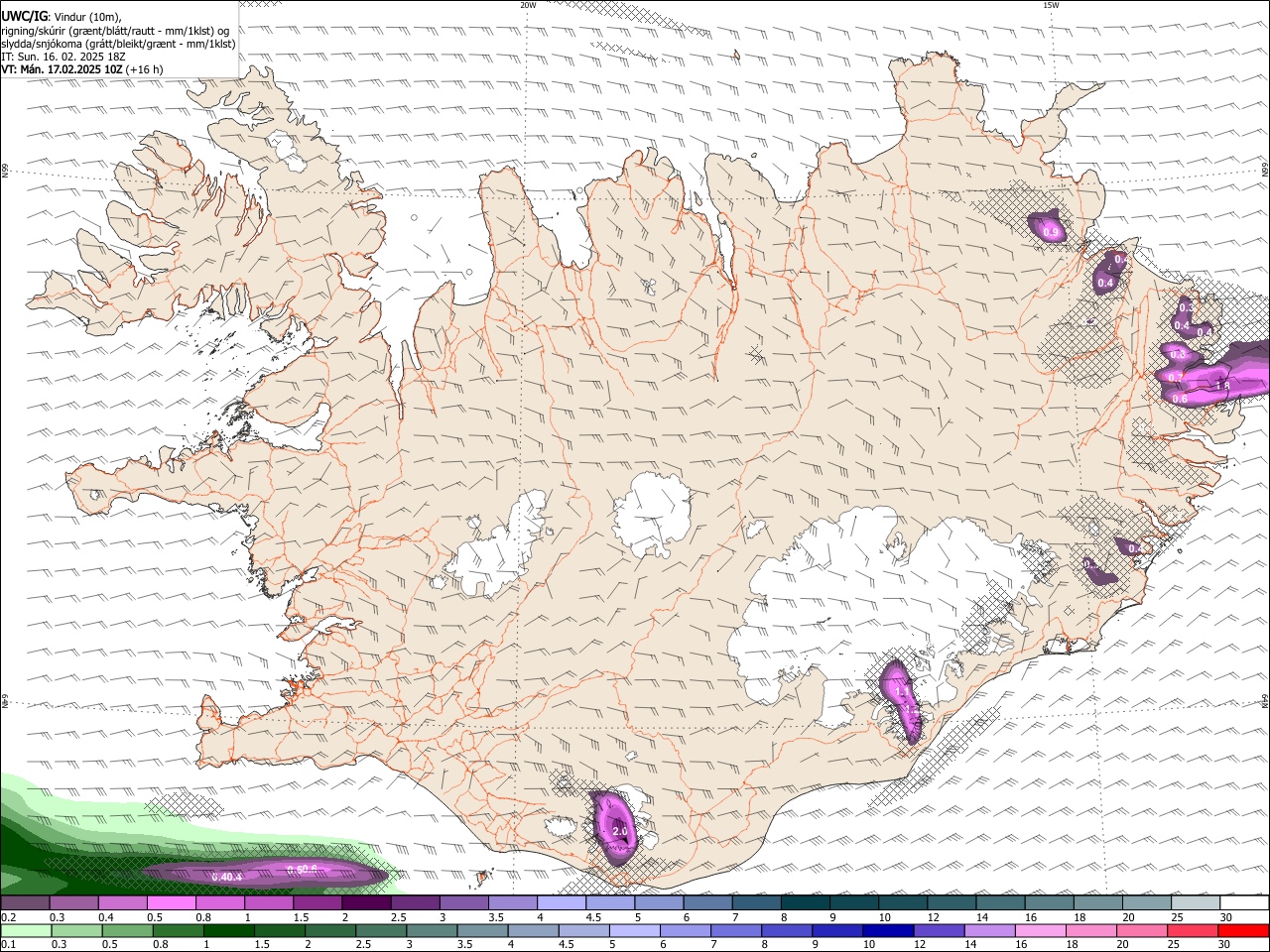Pick the lower legend dark blue swatch between 10 and 12
The width and height of the screenshot is (1270, 952).
[888, 930]
